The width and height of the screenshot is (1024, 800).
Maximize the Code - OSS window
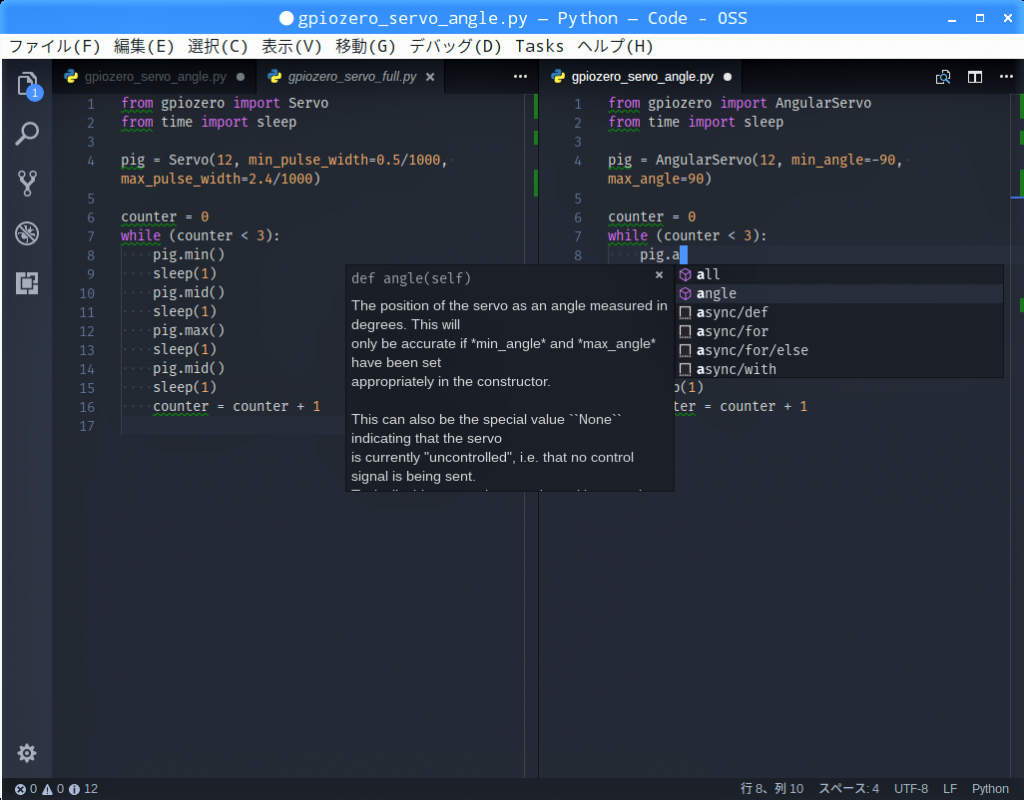point(980,18)
